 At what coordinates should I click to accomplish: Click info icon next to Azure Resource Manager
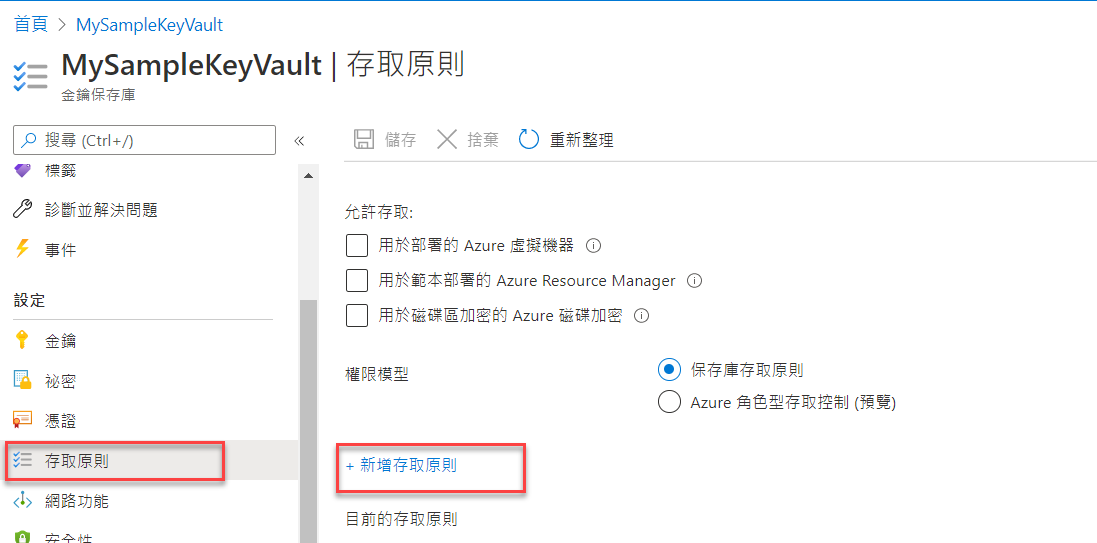(694, 281)
